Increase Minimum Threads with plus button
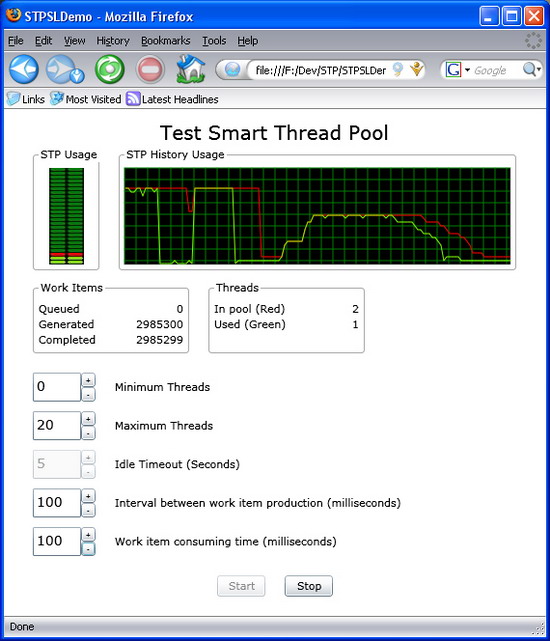Screen dimensions: 550x641 (x=88, y=380)
